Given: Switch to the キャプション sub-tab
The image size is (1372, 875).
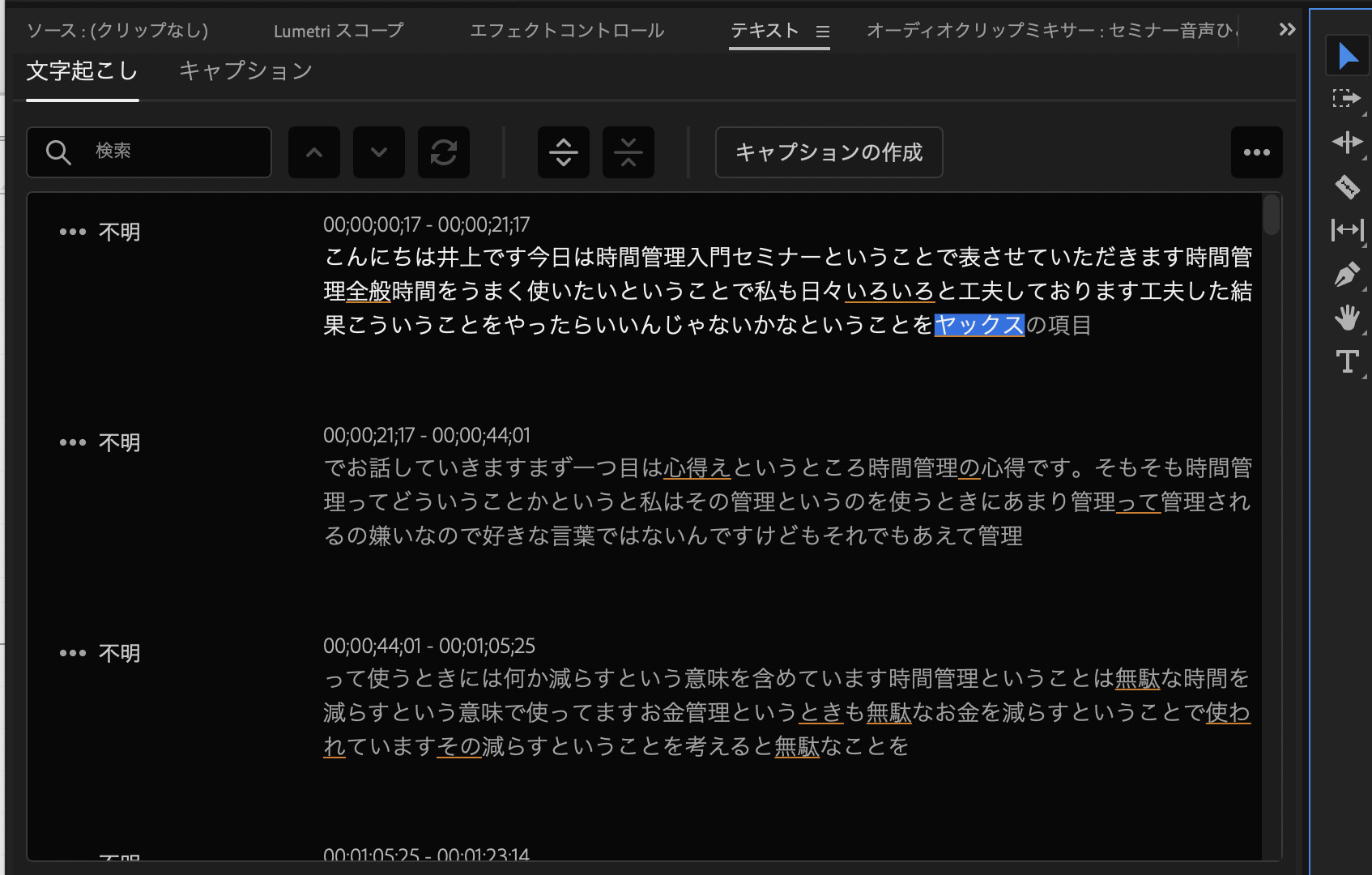Looking at the screenshot, I should pos(246,71).
